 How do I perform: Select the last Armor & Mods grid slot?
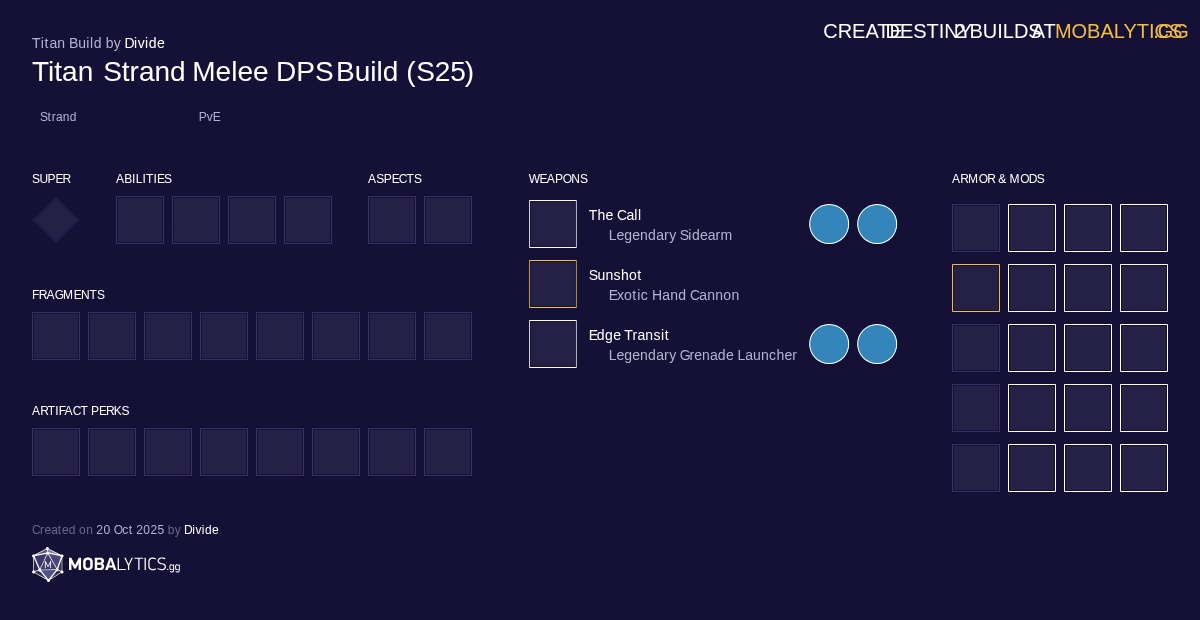(x=1144, y=468)
